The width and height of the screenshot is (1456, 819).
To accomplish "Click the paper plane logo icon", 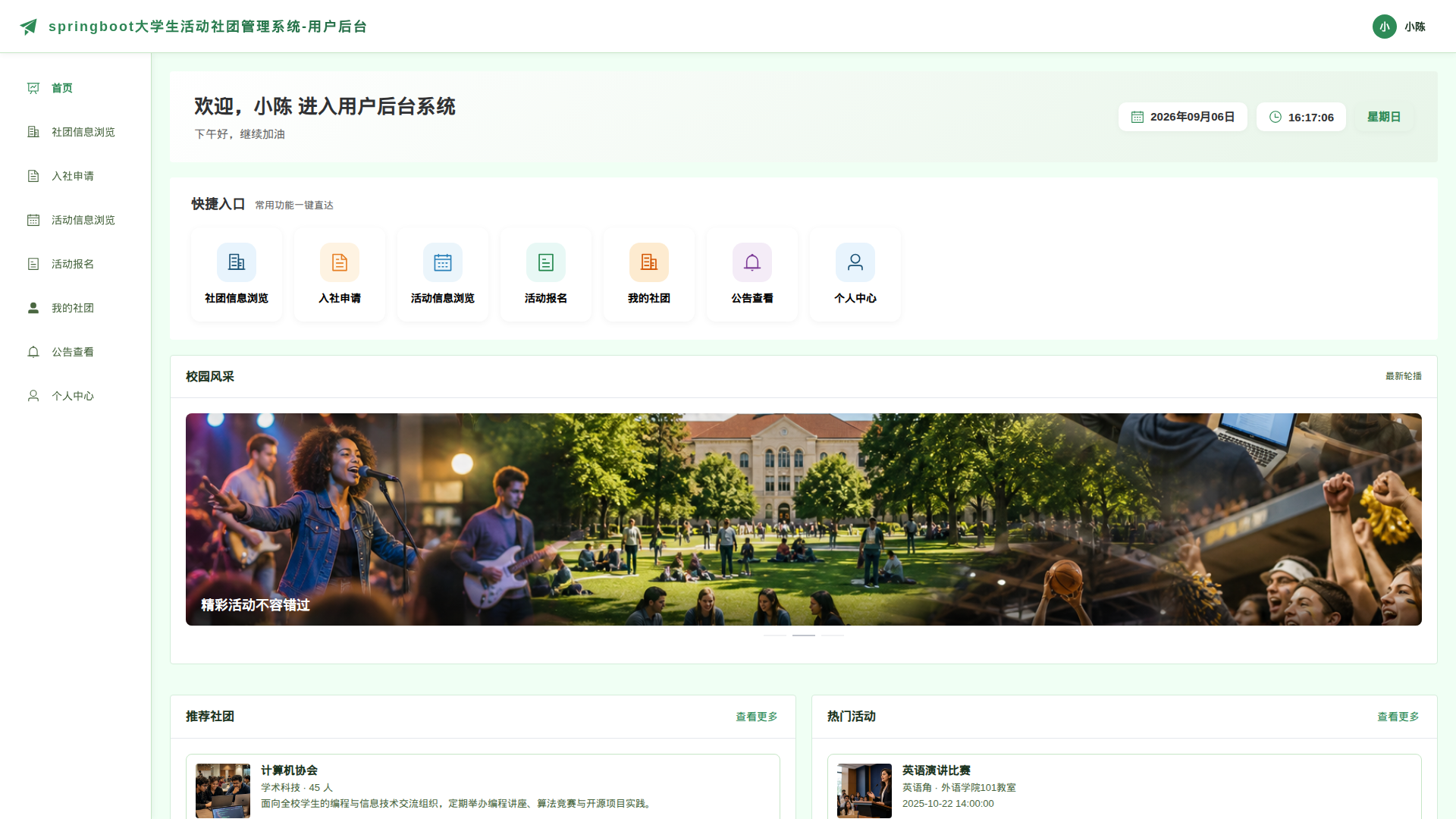I will (29, 27).
